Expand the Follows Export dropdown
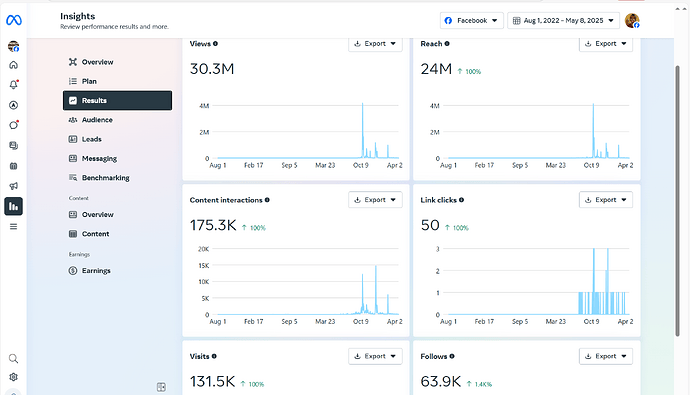Image resolution: width=690 pixels, height=395 pixels. (x=606, y=356)
